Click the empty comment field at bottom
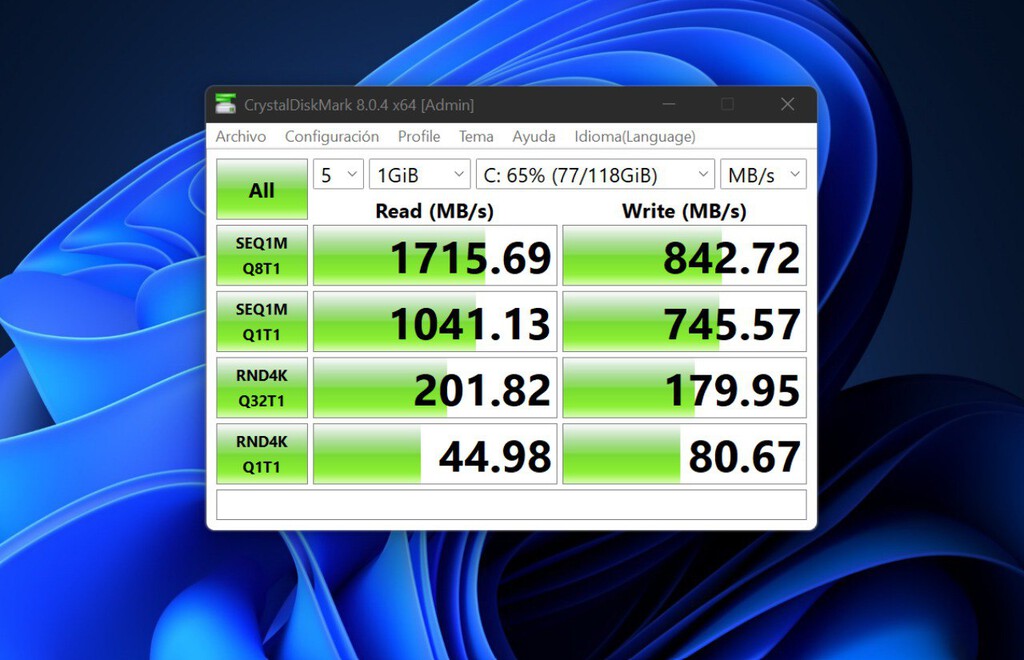The height and width of the screenshot is (660, 1024). coord(511,505)
